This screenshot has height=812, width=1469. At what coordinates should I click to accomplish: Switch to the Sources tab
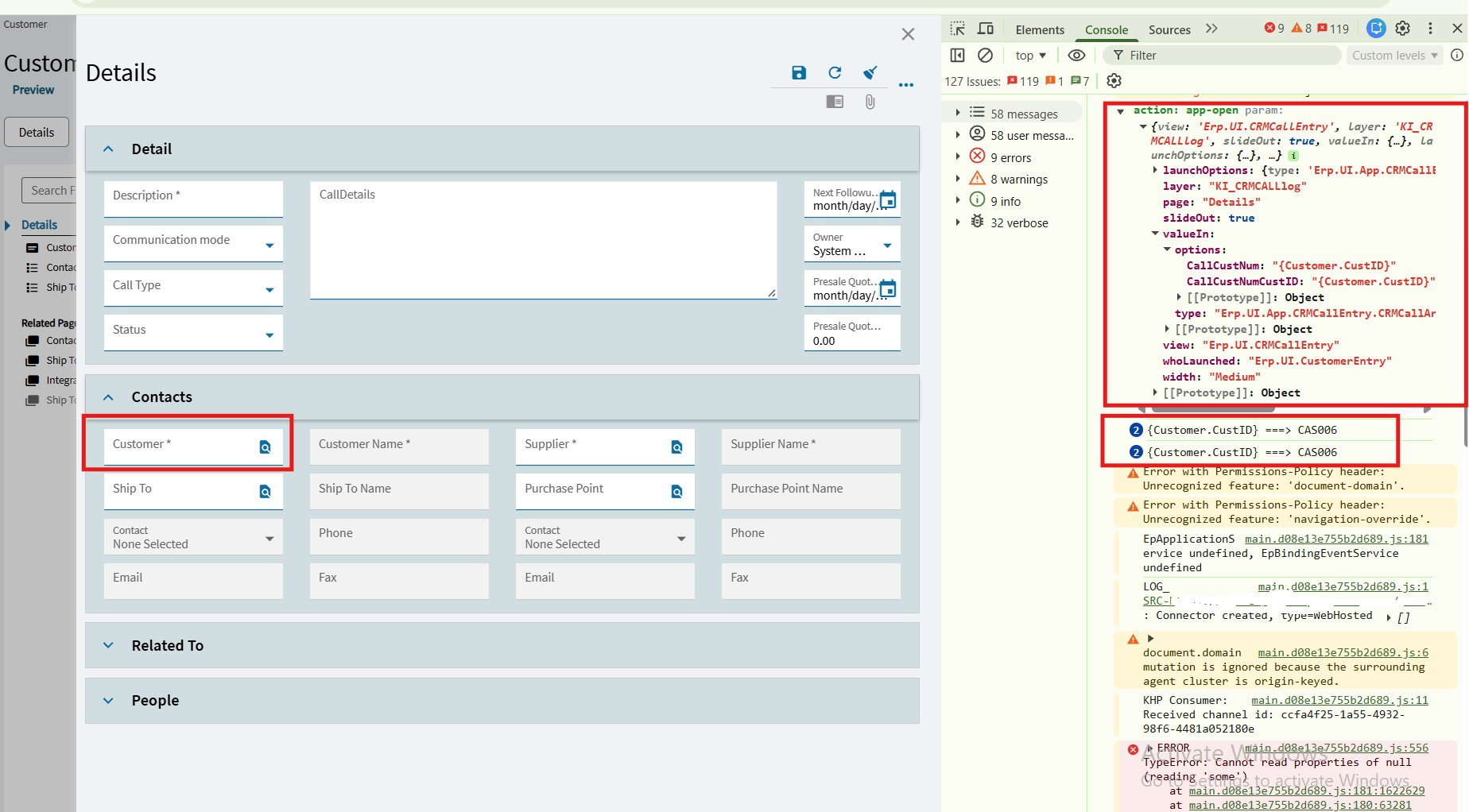point(1169,29)
